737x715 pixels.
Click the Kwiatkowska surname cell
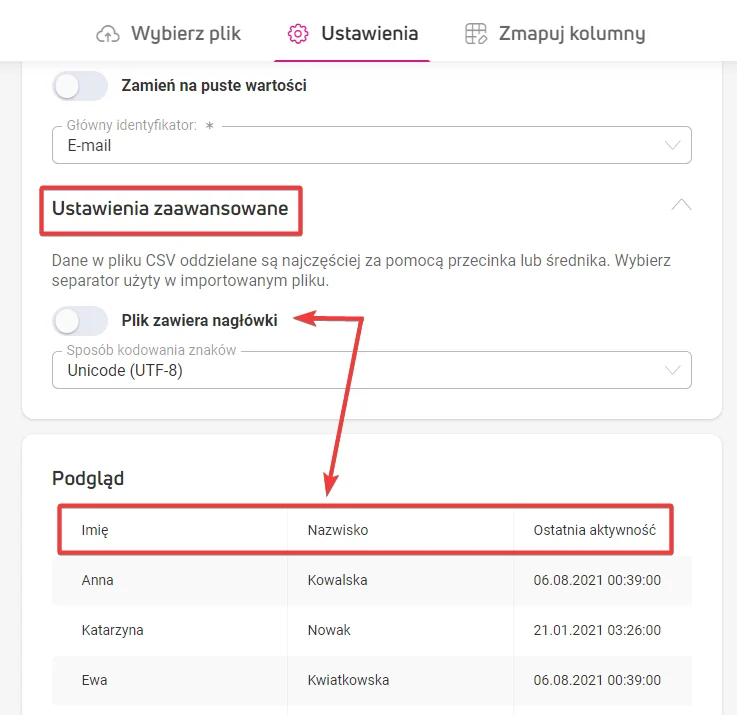click(x=348, y=680)
